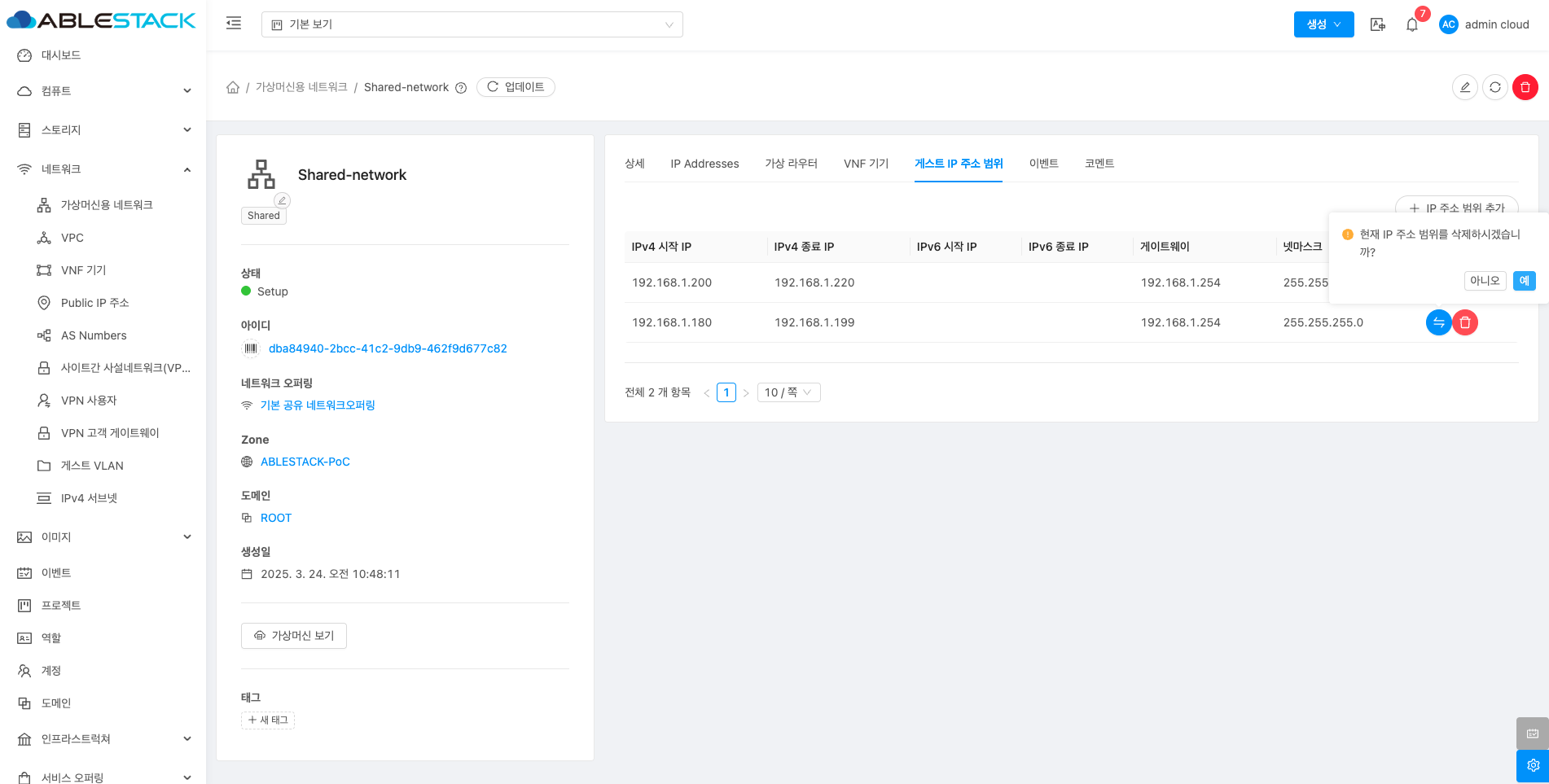The height and width of the screenshot is (784, 1549).
Task: Click the blue update IP range icon
Action: pyautogui.click(x=1438, y=322)
